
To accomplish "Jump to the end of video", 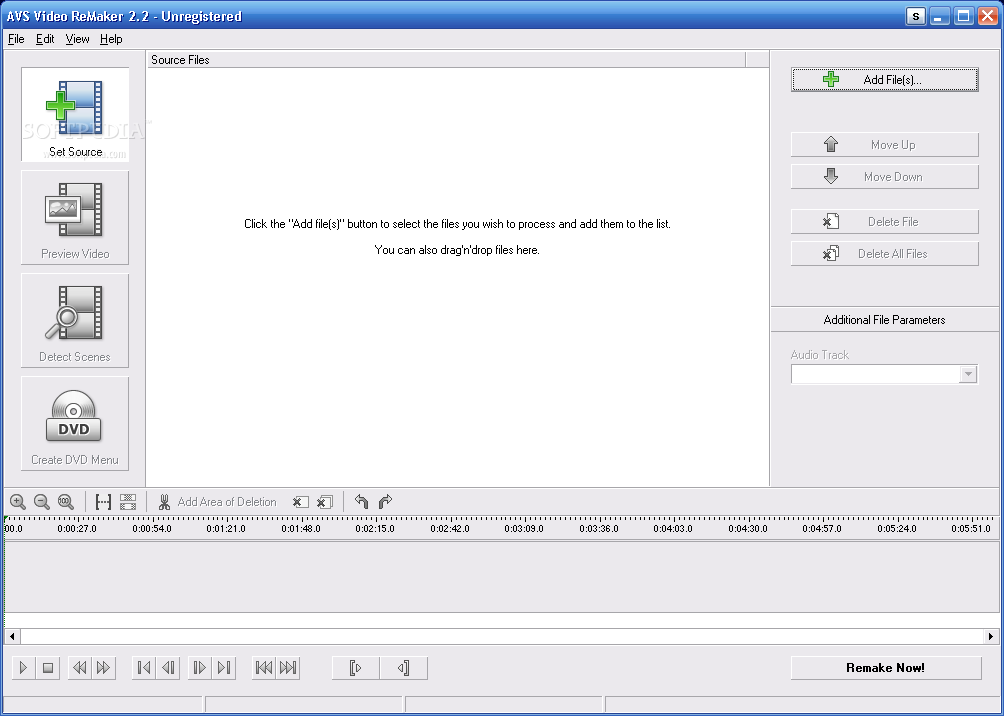I will click(224, 668).
